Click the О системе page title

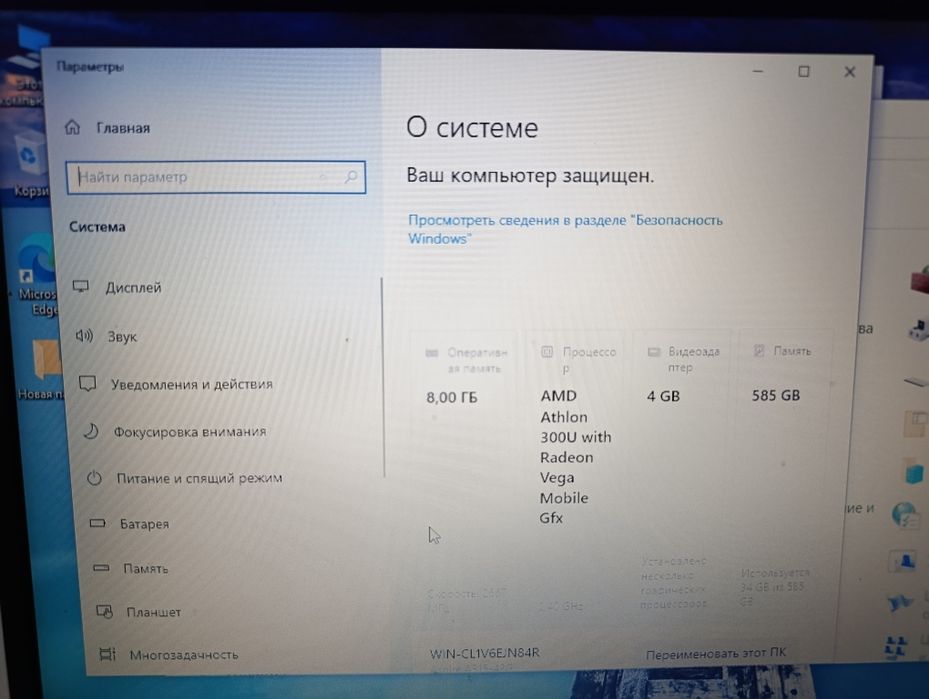[472, 127]
